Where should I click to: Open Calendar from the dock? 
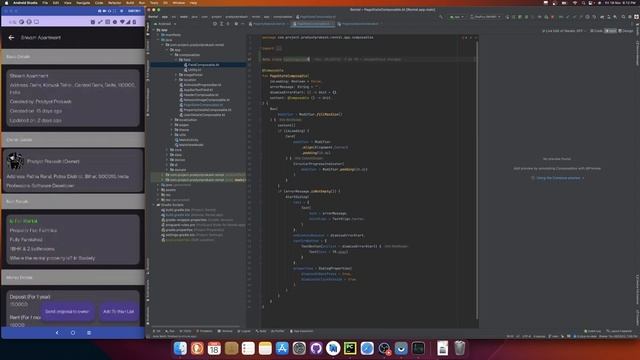coord(214,348)
